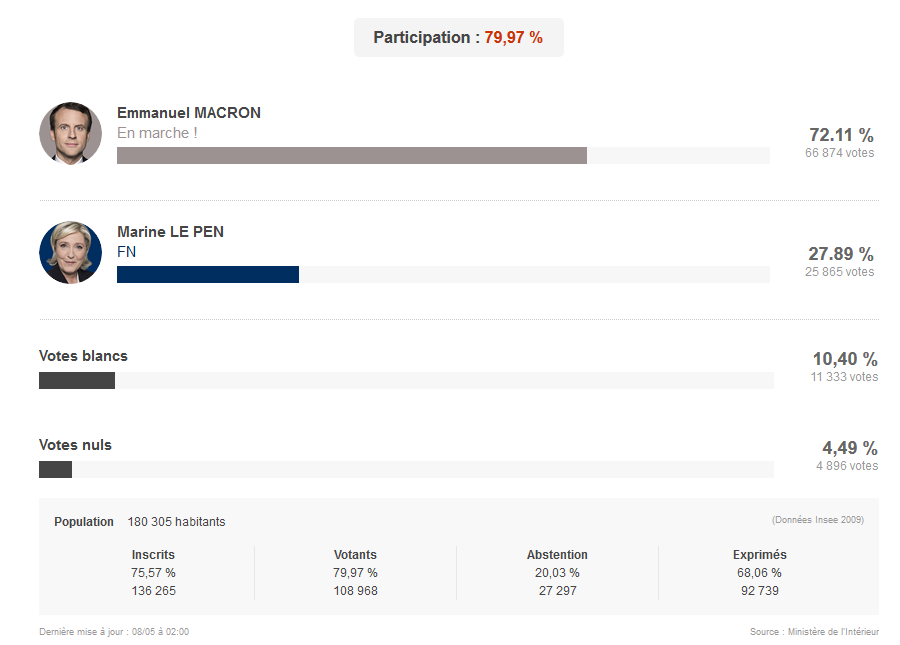This screenshot has height=645, width=900.
Task: Click the Participation 79,97 % badge
Action: point(458,38)
